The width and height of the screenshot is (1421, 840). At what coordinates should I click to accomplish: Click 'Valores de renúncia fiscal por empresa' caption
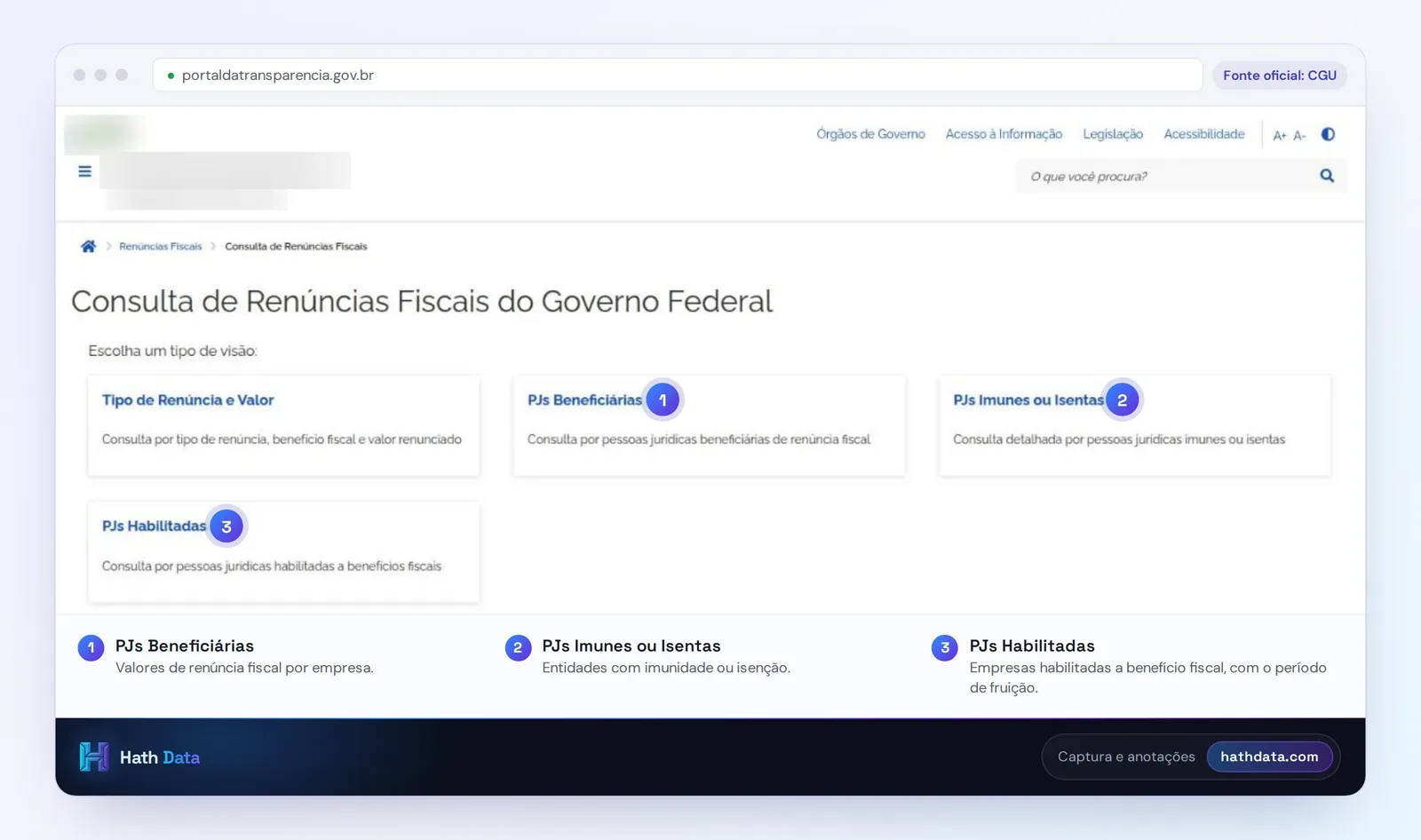click(244, 668)
